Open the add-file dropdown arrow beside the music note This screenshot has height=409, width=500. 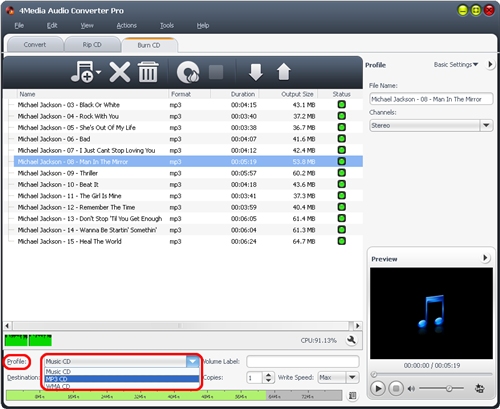[x=98, y=72]
